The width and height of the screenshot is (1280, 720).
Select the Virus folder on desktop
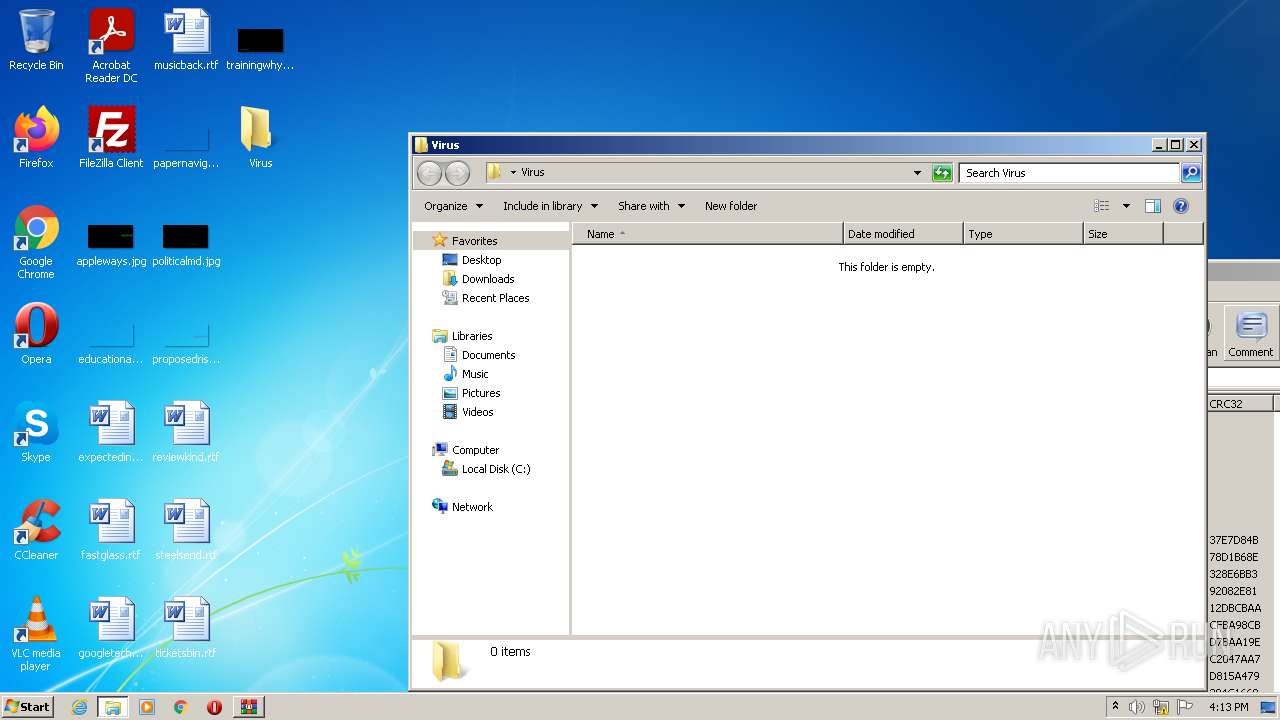260,138
